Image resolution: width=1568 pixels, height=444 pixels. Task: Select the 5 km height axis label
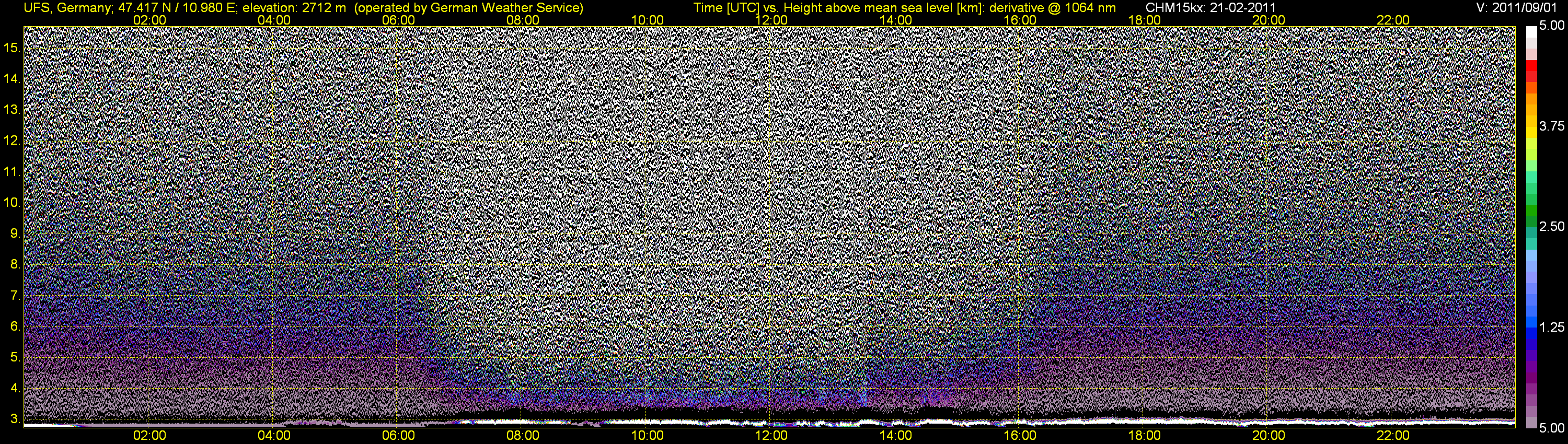pos(15,357)
